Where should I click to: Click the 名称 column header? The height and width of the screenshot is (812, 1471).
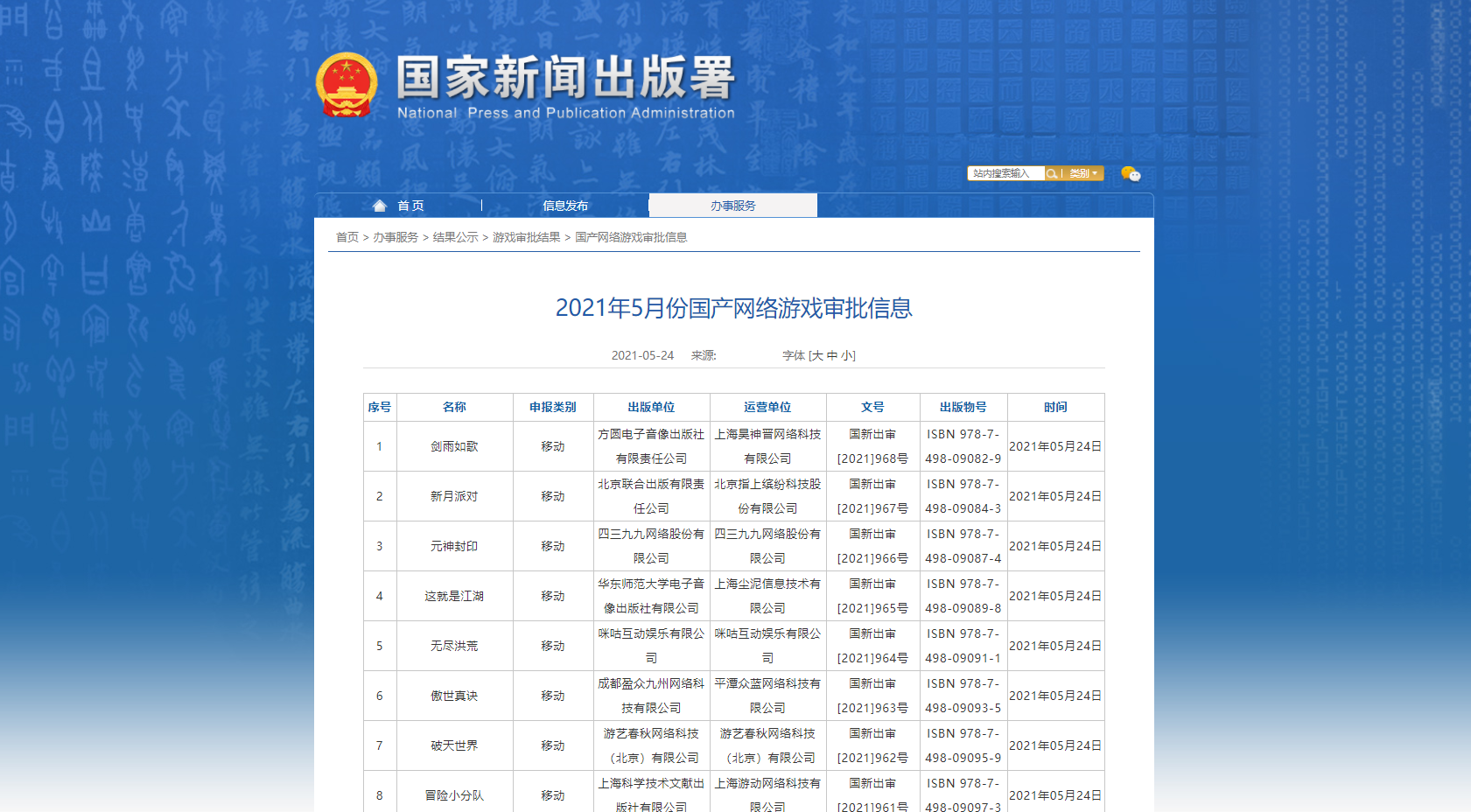pos(454,407)
